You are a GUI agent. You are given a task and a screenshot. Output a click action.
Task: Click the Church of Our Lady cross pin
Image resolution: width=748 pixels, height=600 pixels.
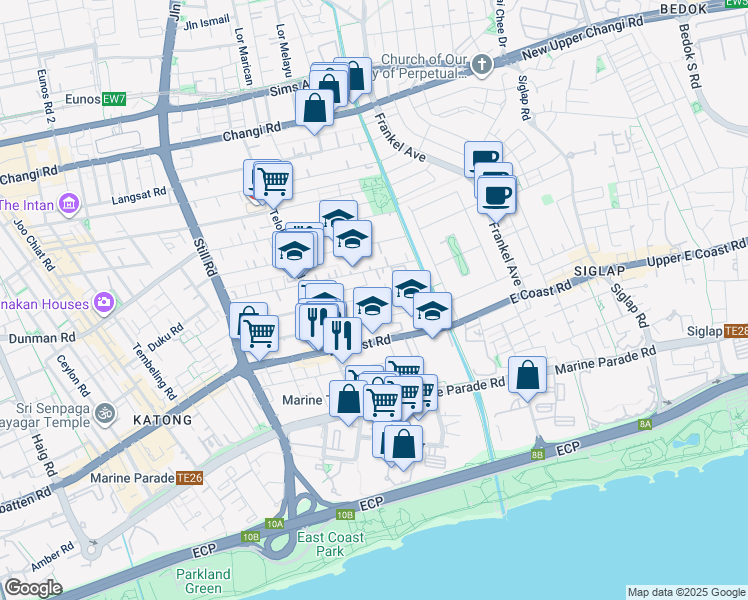tap(482, 64)
